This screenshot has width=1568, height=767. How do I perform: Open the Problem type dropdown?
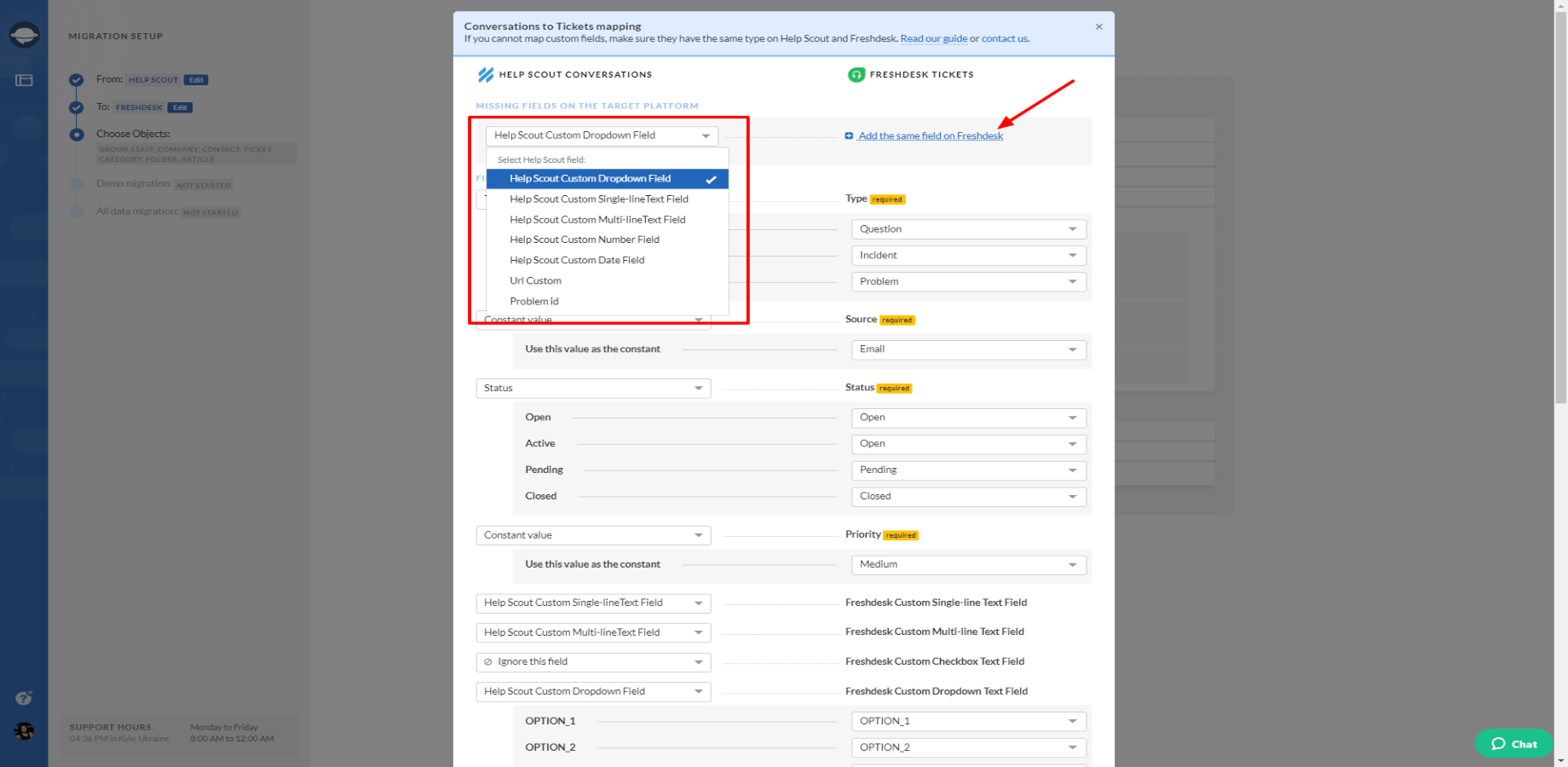point(969,282)
